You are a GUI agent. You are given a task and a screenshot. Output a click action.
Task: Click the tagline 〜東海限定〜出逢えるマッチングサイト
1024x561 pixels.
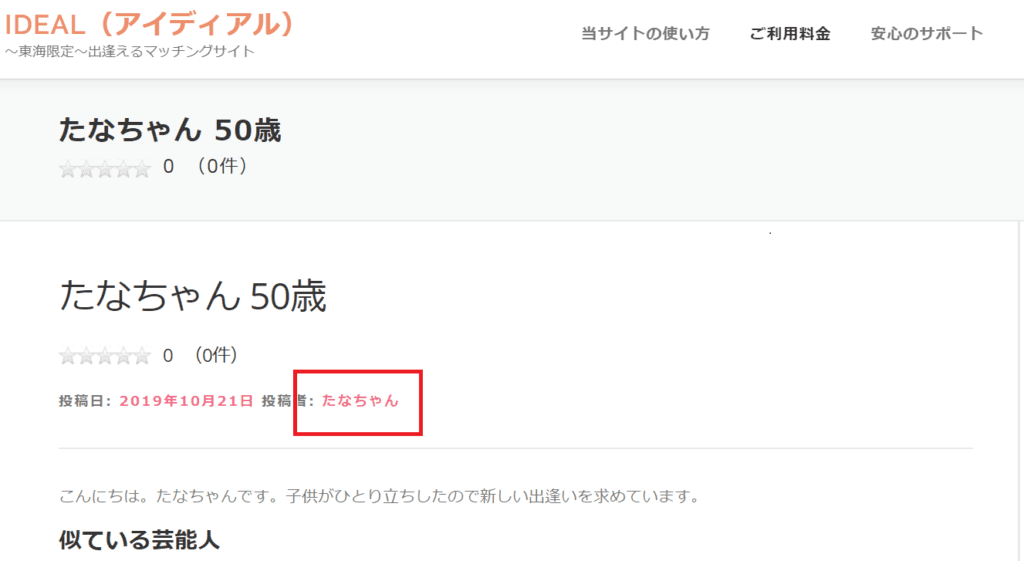129,51
